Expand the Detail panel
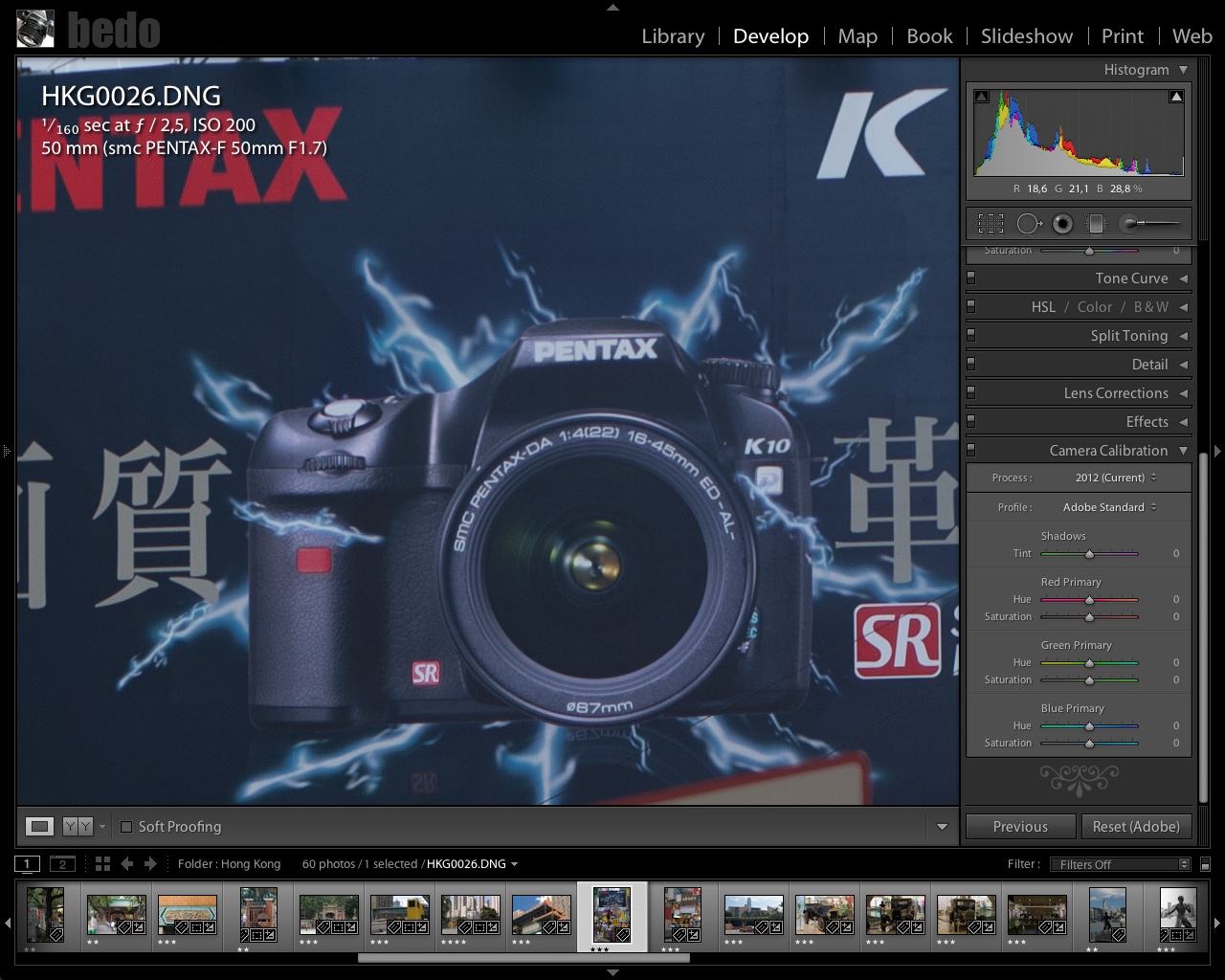 1184,365
